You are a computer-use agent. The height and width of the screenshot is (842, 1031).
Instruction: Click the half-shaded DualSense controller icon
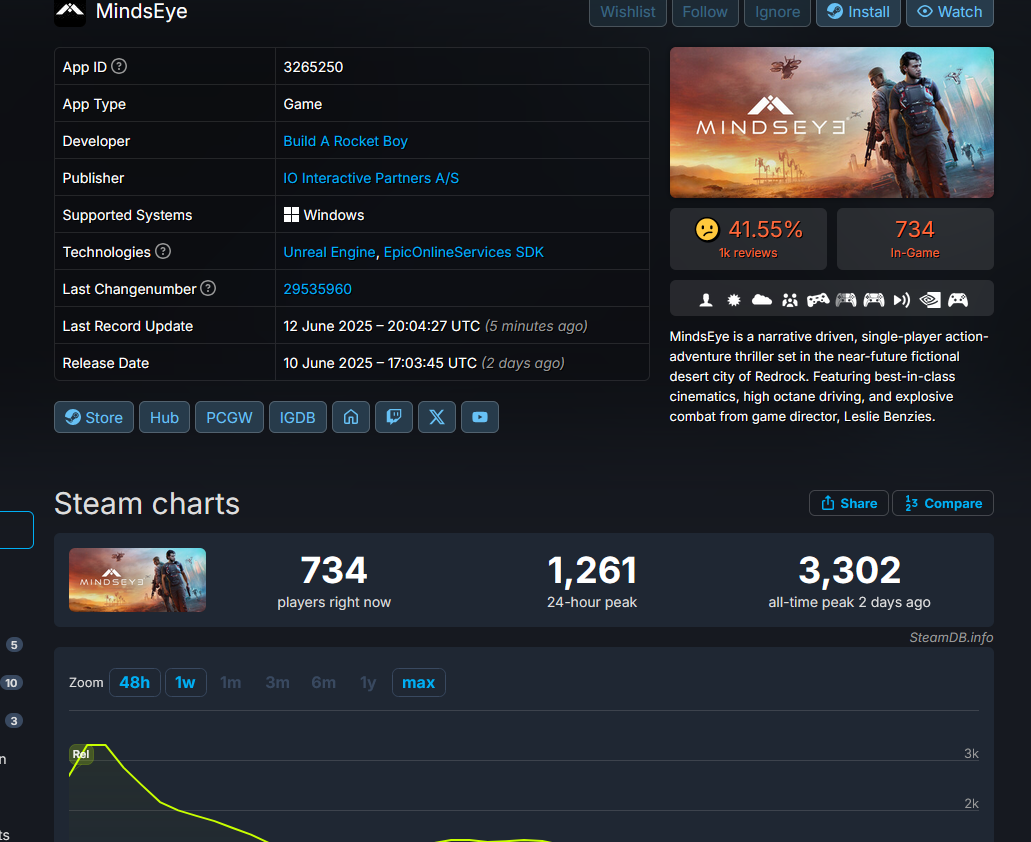point(846,300)
